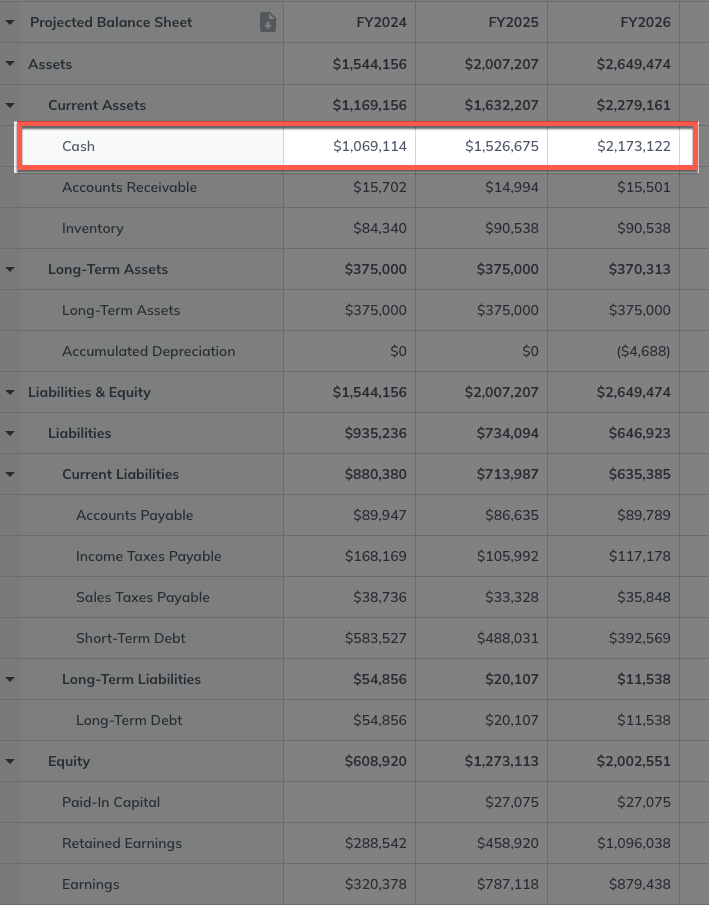Select the Accounts Payable row label
Image resolution: width=709 pixels, height=905 pixels.
point(135,515)
